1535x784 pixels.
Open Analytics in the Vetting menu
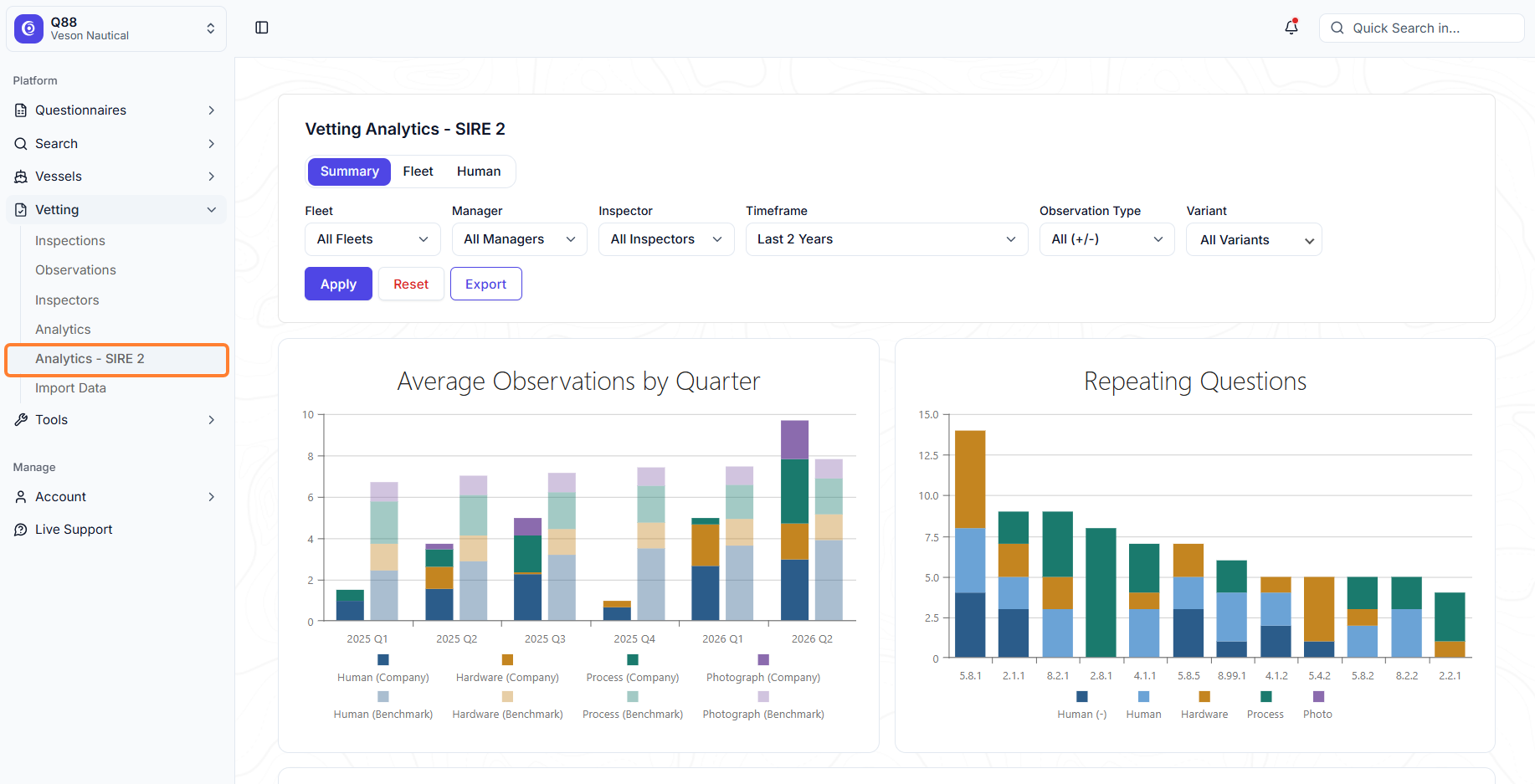pos(63,330)
